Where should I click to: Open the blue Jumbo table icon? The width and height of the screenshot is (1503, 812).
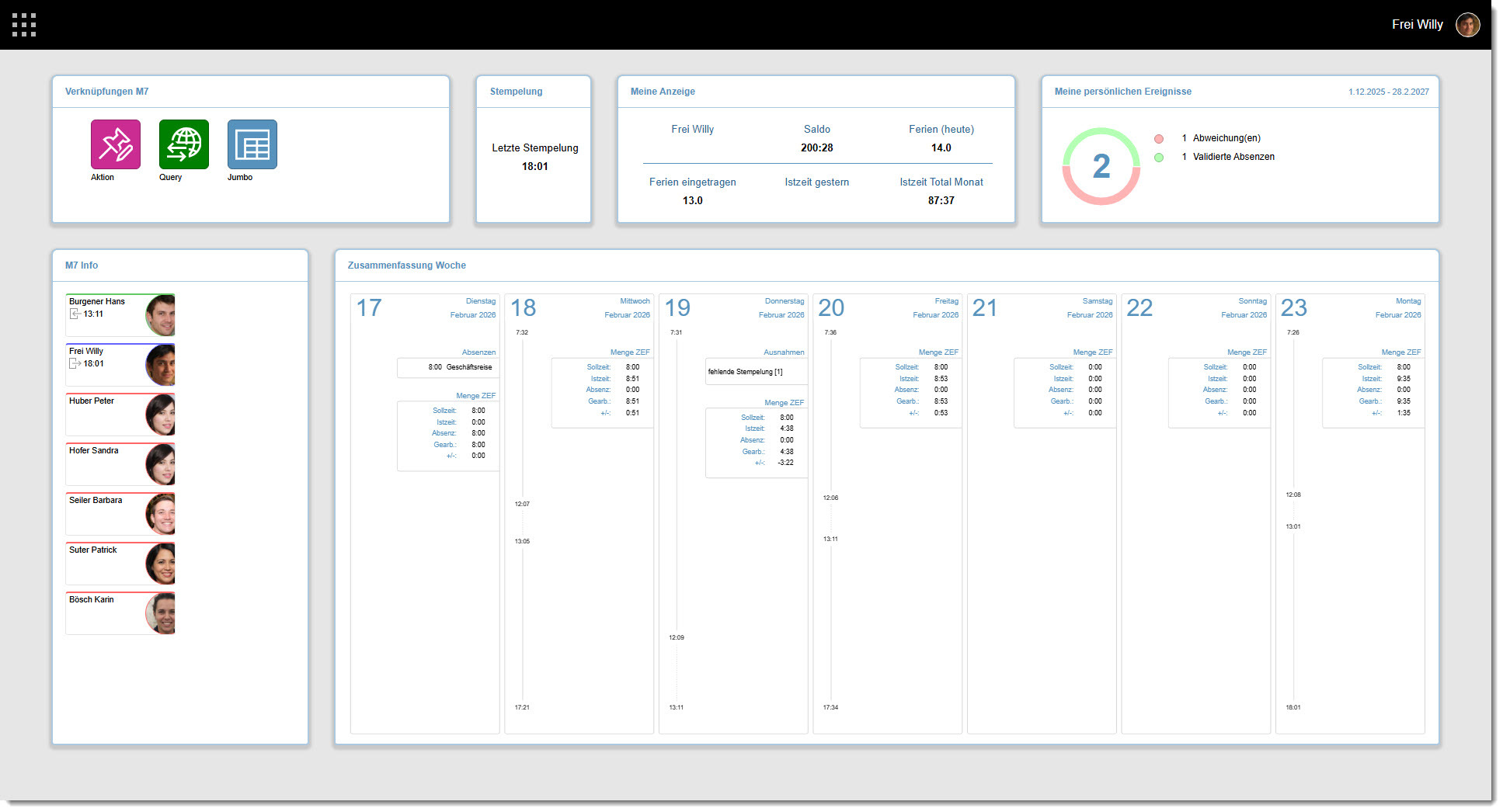tap(252, 144)
